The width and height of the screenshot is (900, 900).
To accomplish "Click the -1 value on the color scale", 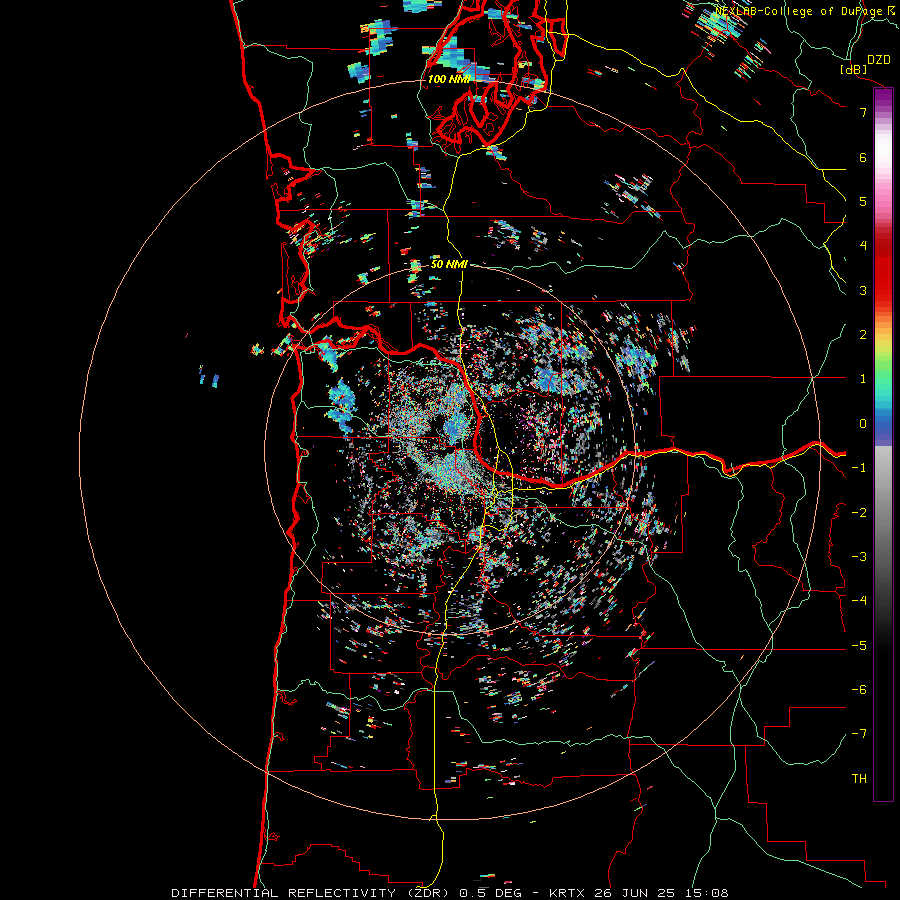I will tap(859, 468).
